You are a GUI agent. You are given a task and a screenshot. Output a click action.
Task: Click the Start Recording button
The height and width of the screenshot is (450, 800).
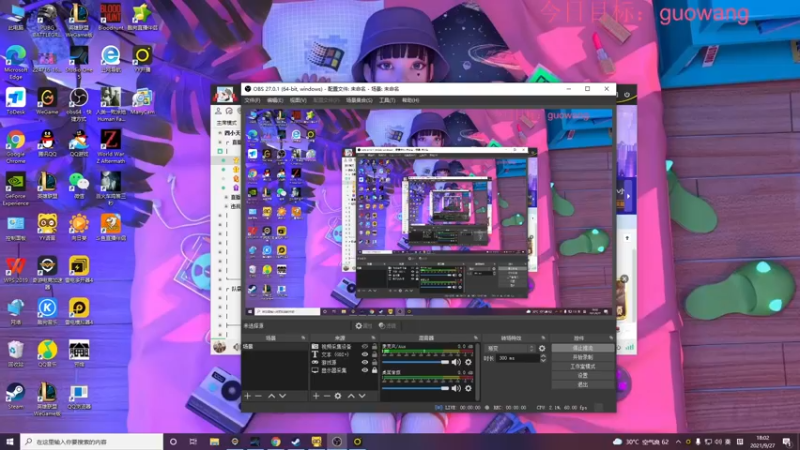pyautogui.click(x=583, y=357)
